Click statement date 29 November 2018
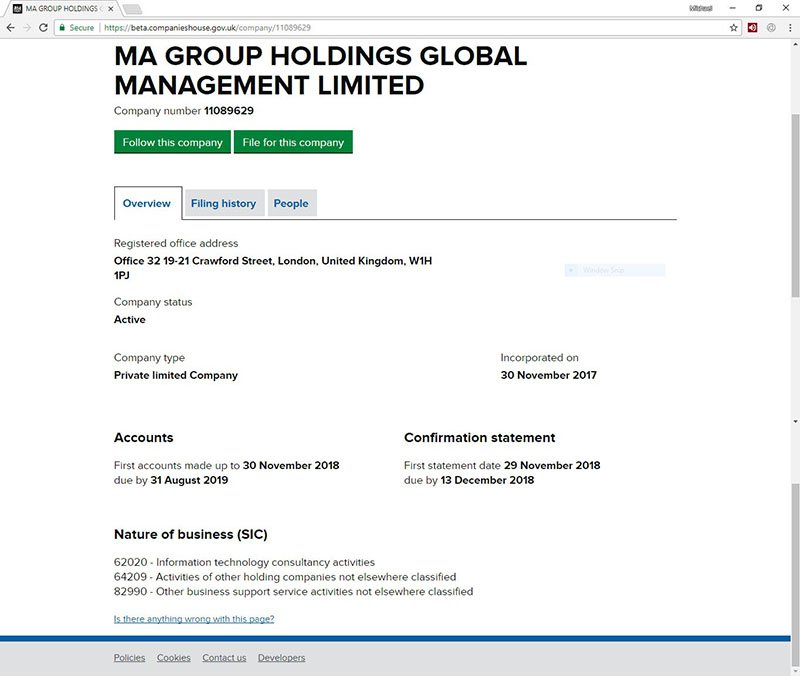The image size is (800, 676). pyautogui.click(x=552, y=465)
